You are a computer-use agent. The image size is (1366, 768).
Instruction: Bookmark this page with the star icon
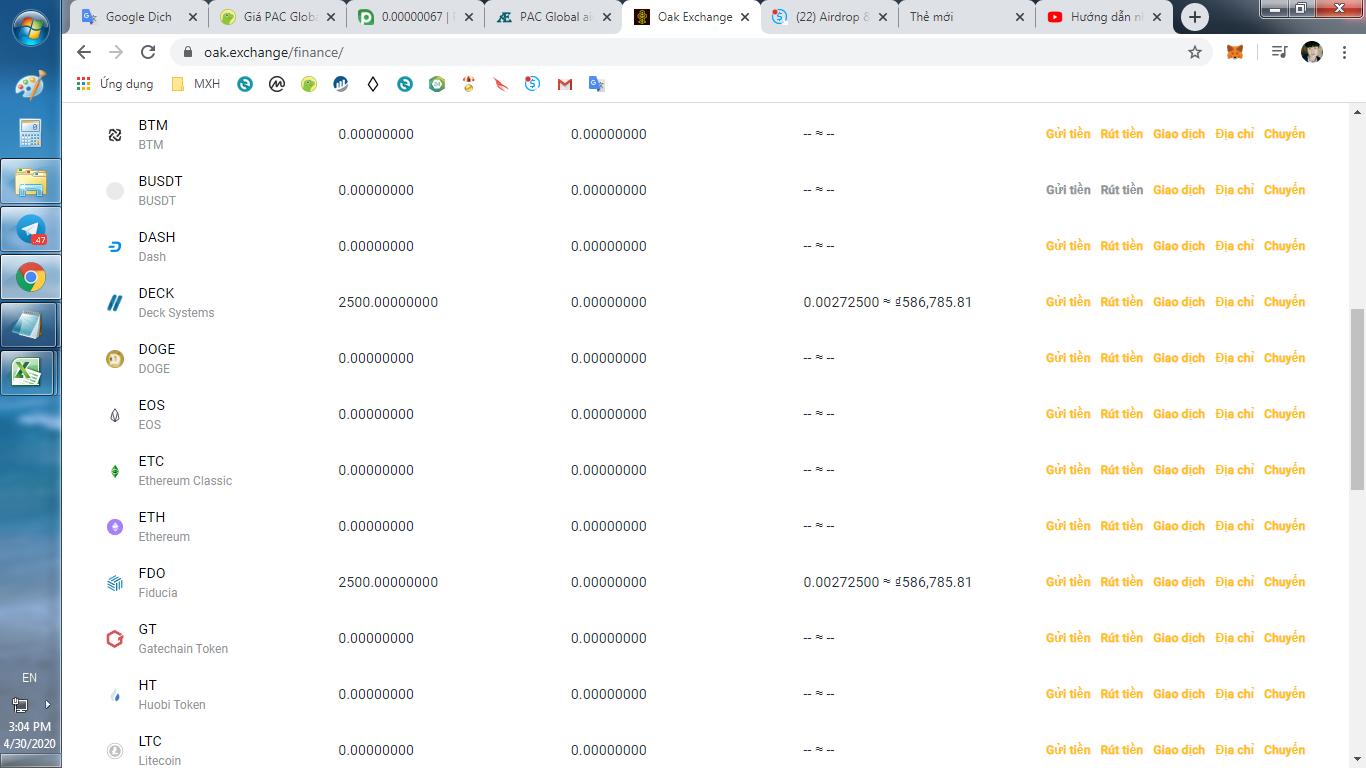(x=1195, y=52)
